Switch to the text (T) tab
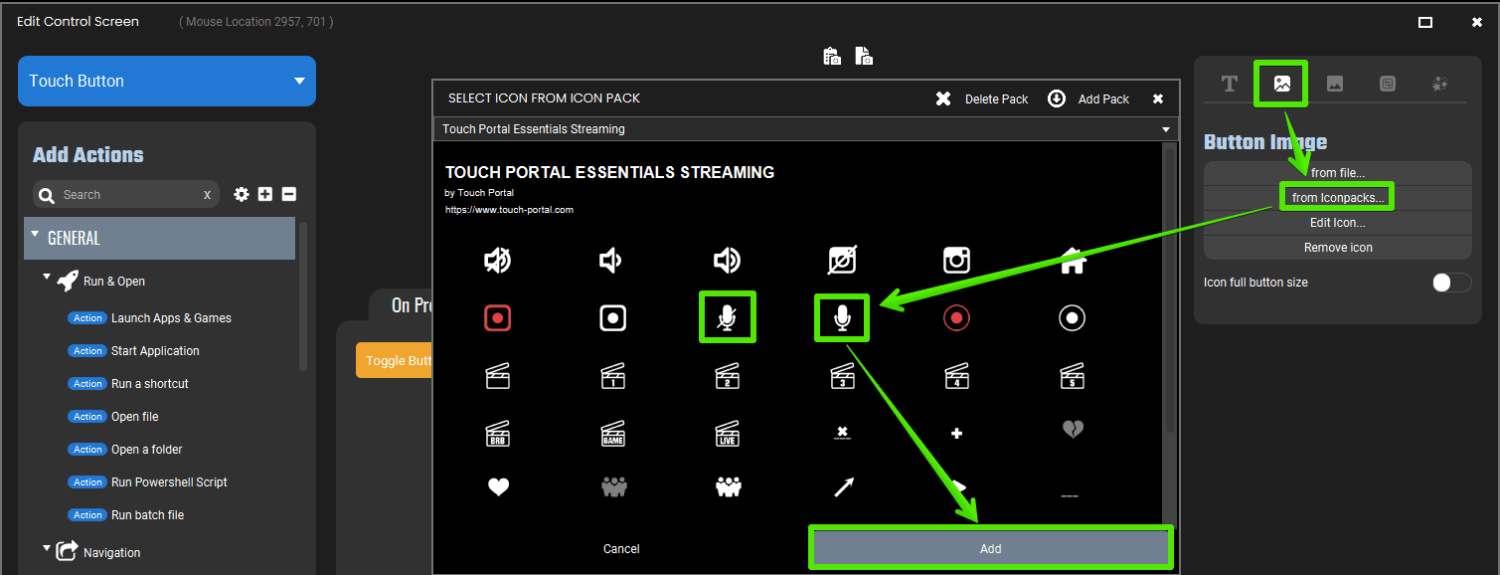This screenshot has height=575, width=1500. [x=1229, y=84]
